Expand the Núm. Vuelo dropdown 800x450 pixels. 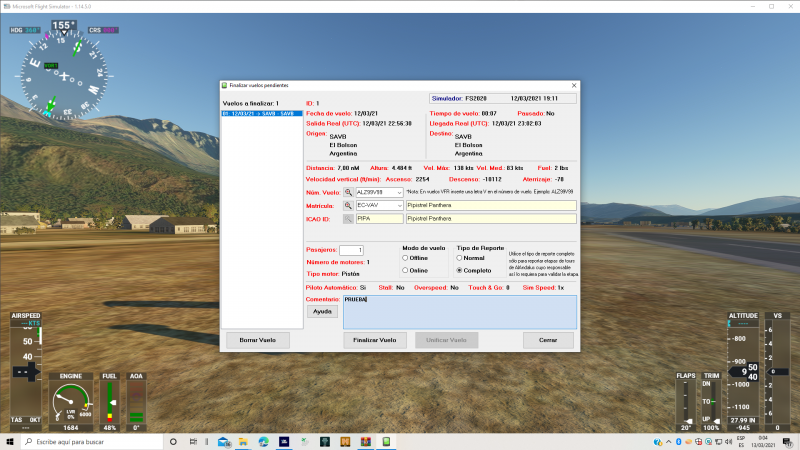pos(399,192)
